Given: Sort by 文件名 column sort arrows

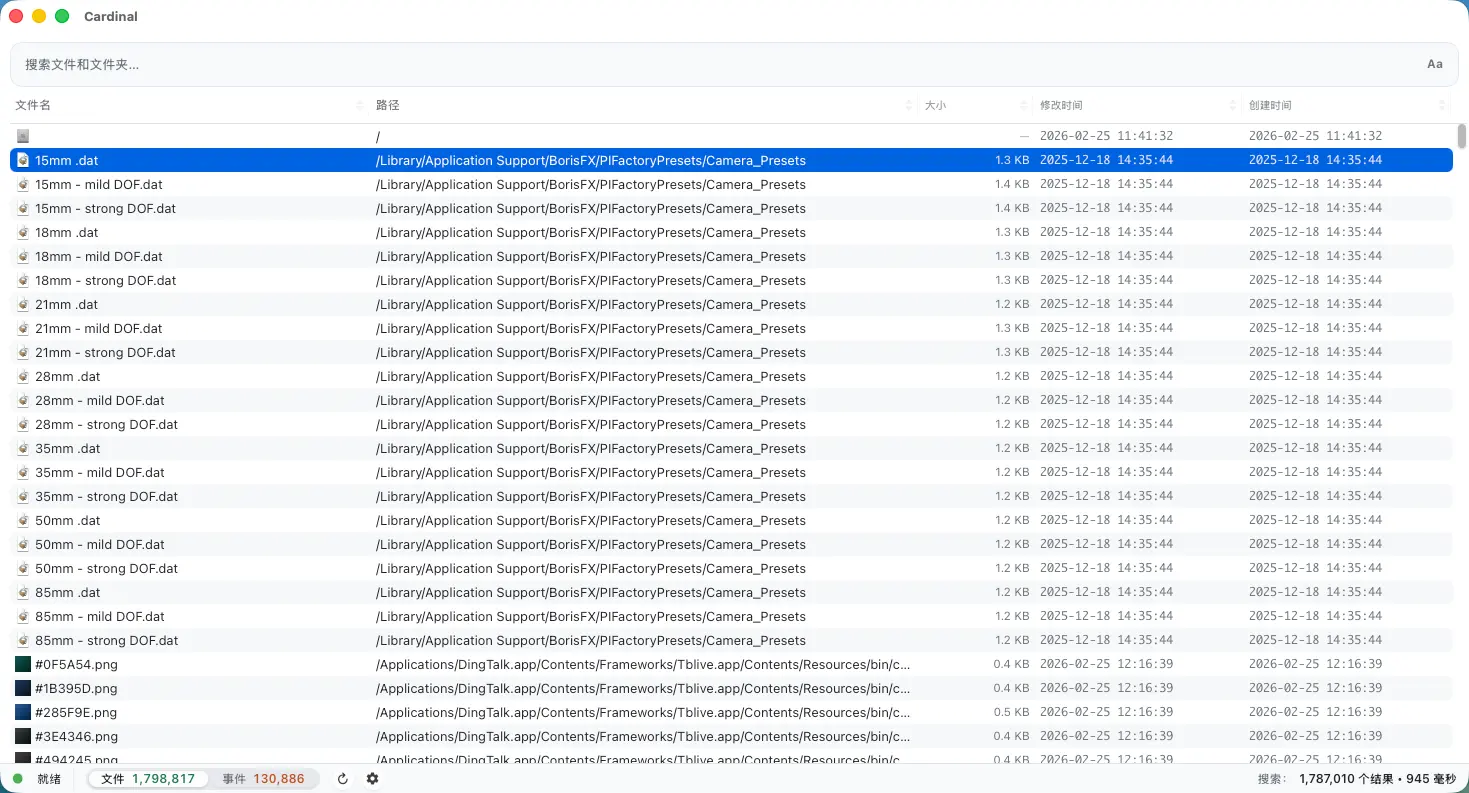Looking at the screenshot, I should [x=360, y=105].
